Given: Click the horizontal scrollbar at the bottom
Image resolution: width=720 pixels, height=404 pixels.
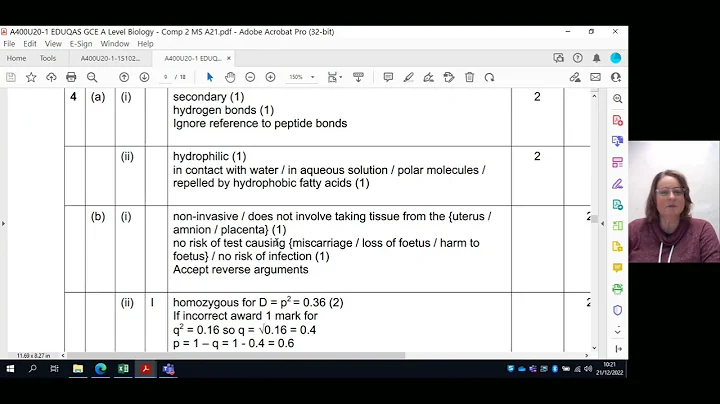Looking at the screenshot, I should coord(236,355).
